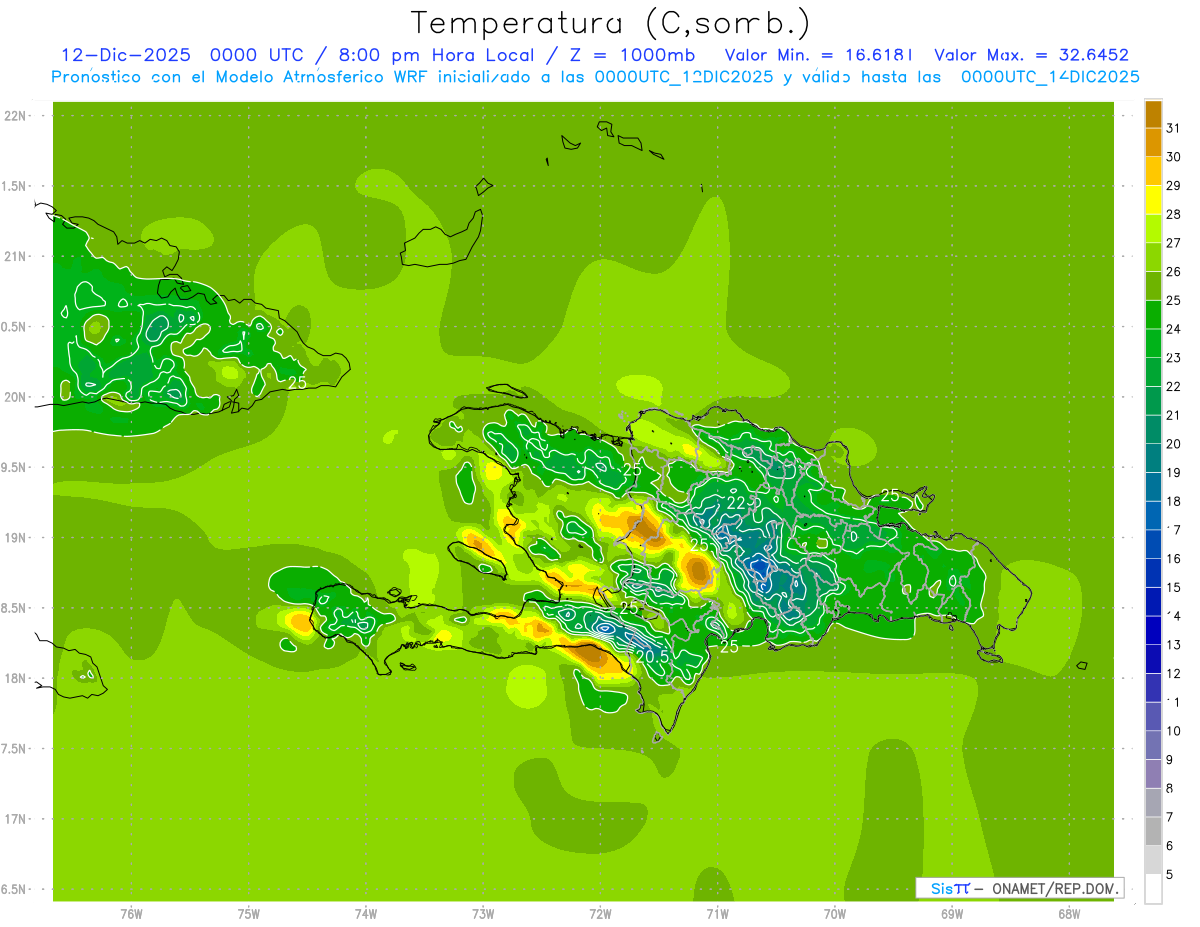
Task: Click the colorbar label "20"
Action: point(1173,444)
